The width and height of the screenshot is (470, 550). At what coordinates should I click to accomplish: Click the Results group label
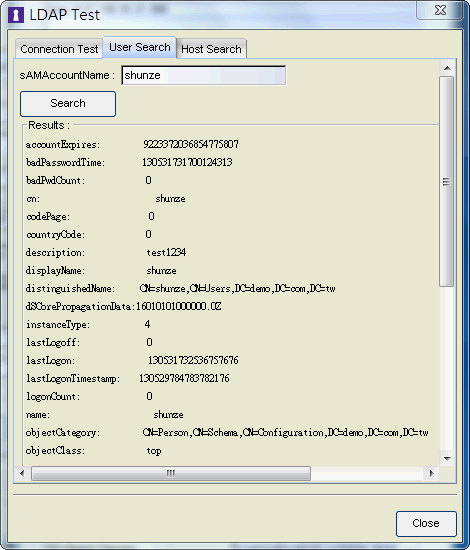pos(49,125)
